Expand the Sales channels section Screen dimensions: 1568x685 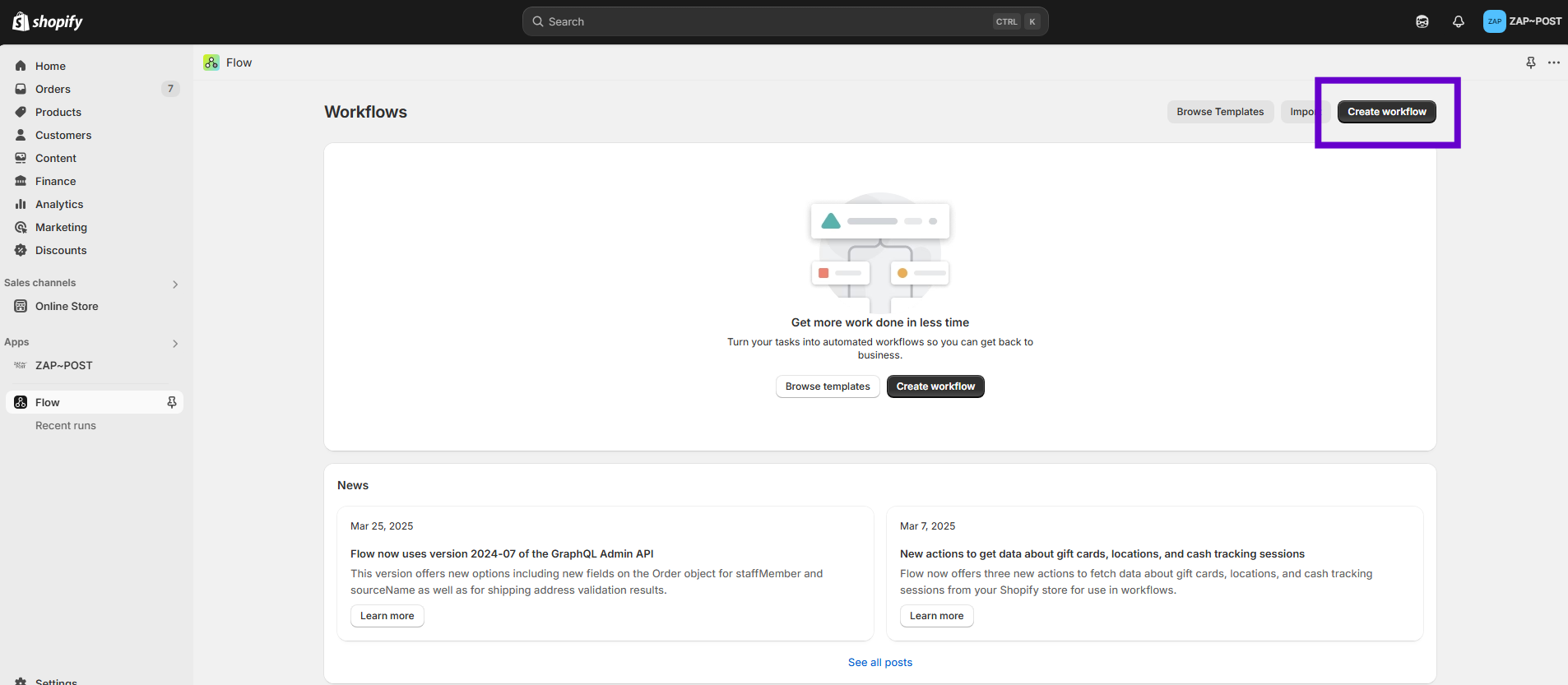(174, 284)
